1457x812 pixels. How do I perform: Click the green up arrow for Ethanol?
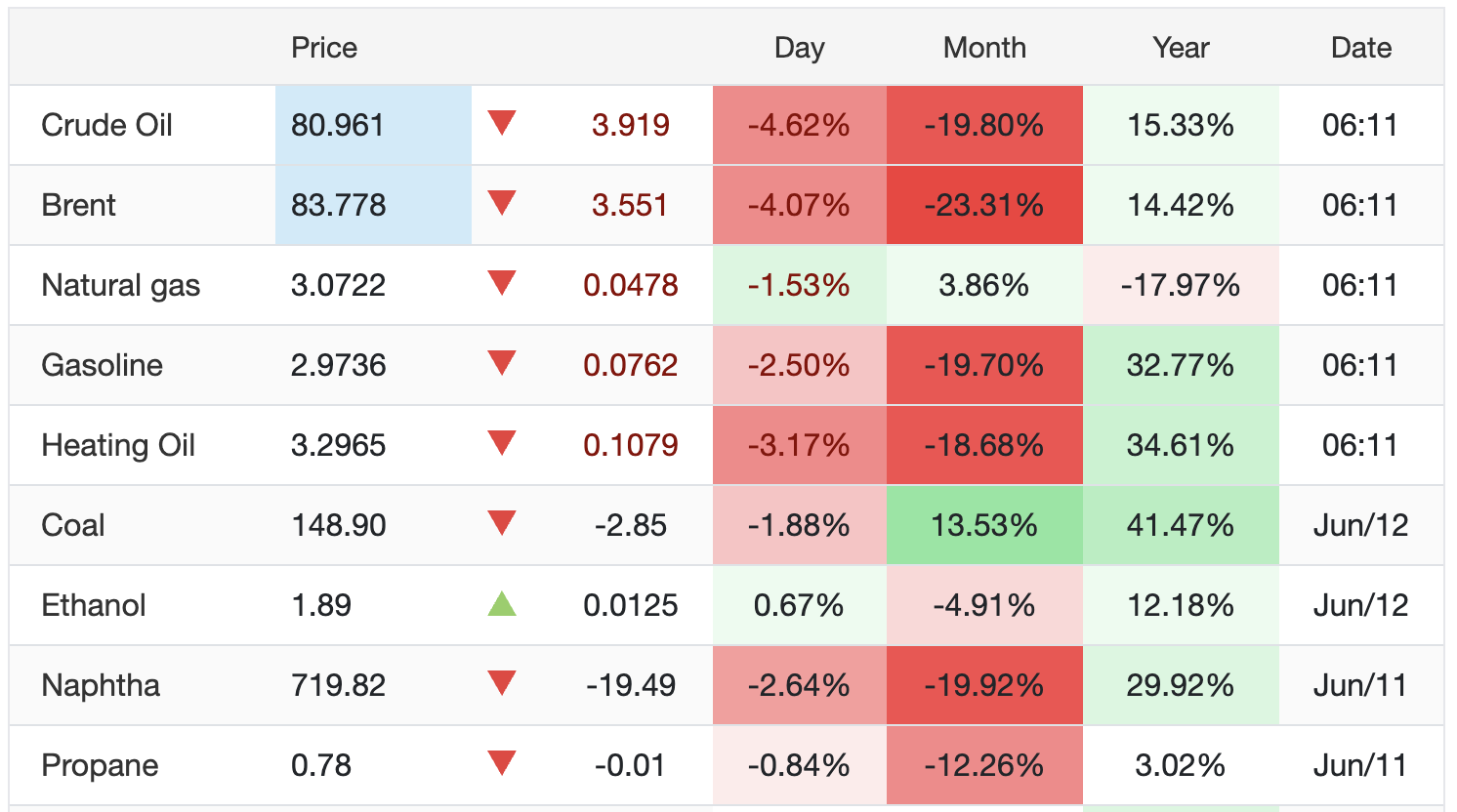(x=502, y=604)
